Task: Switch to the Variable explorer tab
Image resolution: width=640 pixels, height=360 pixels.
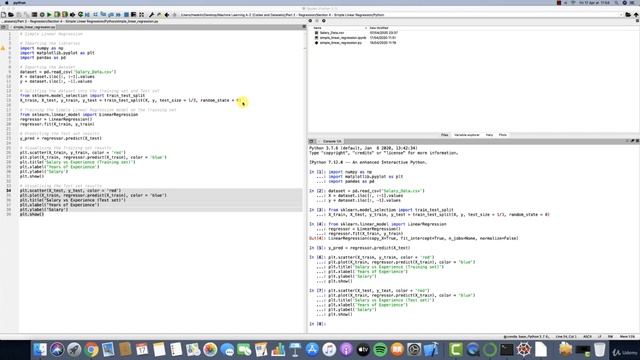Action: point(467,135)
